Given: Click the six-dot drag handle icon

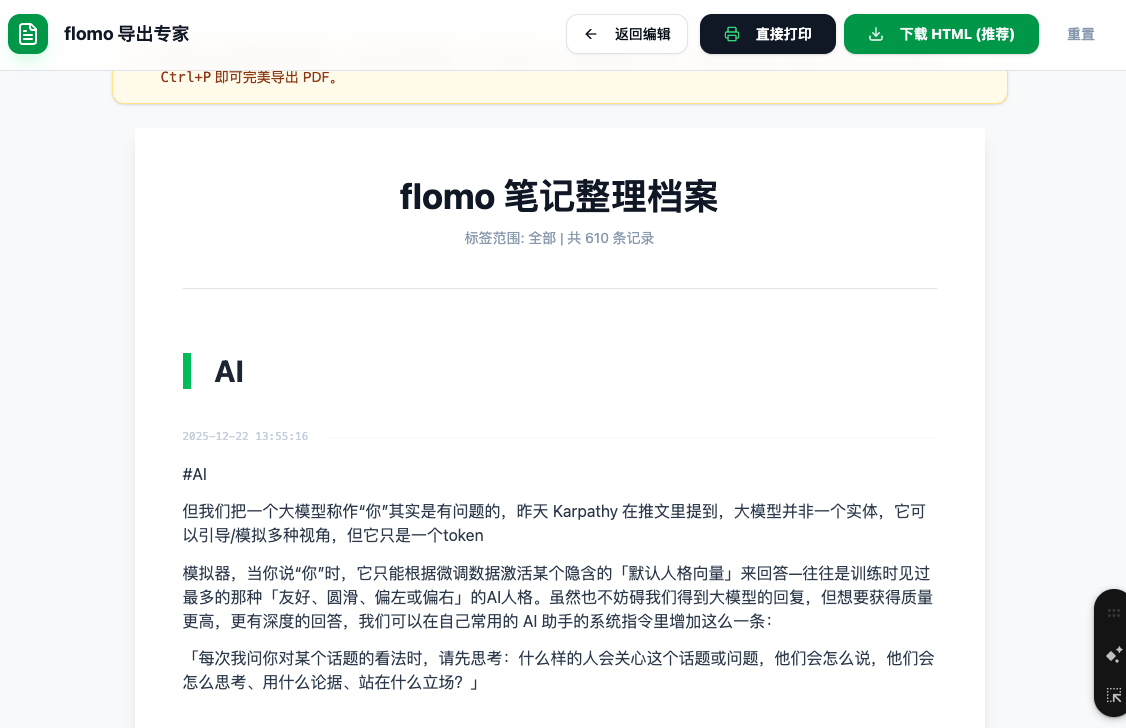Looking at the screenshot, I should (1113, 614).
